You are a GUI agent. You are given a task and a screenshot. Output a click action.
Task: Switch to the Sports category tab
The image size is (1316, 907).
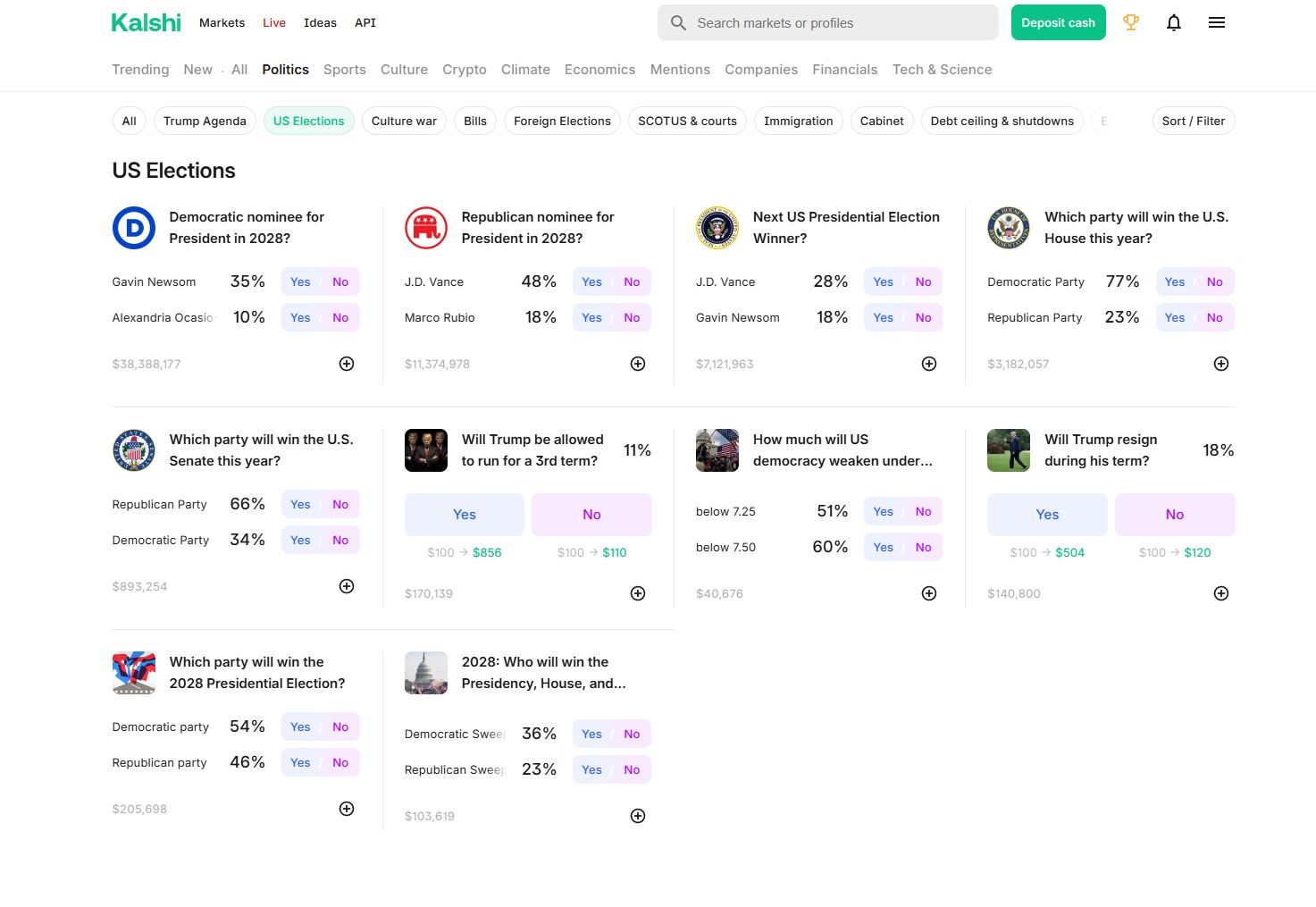click(344, 70)
